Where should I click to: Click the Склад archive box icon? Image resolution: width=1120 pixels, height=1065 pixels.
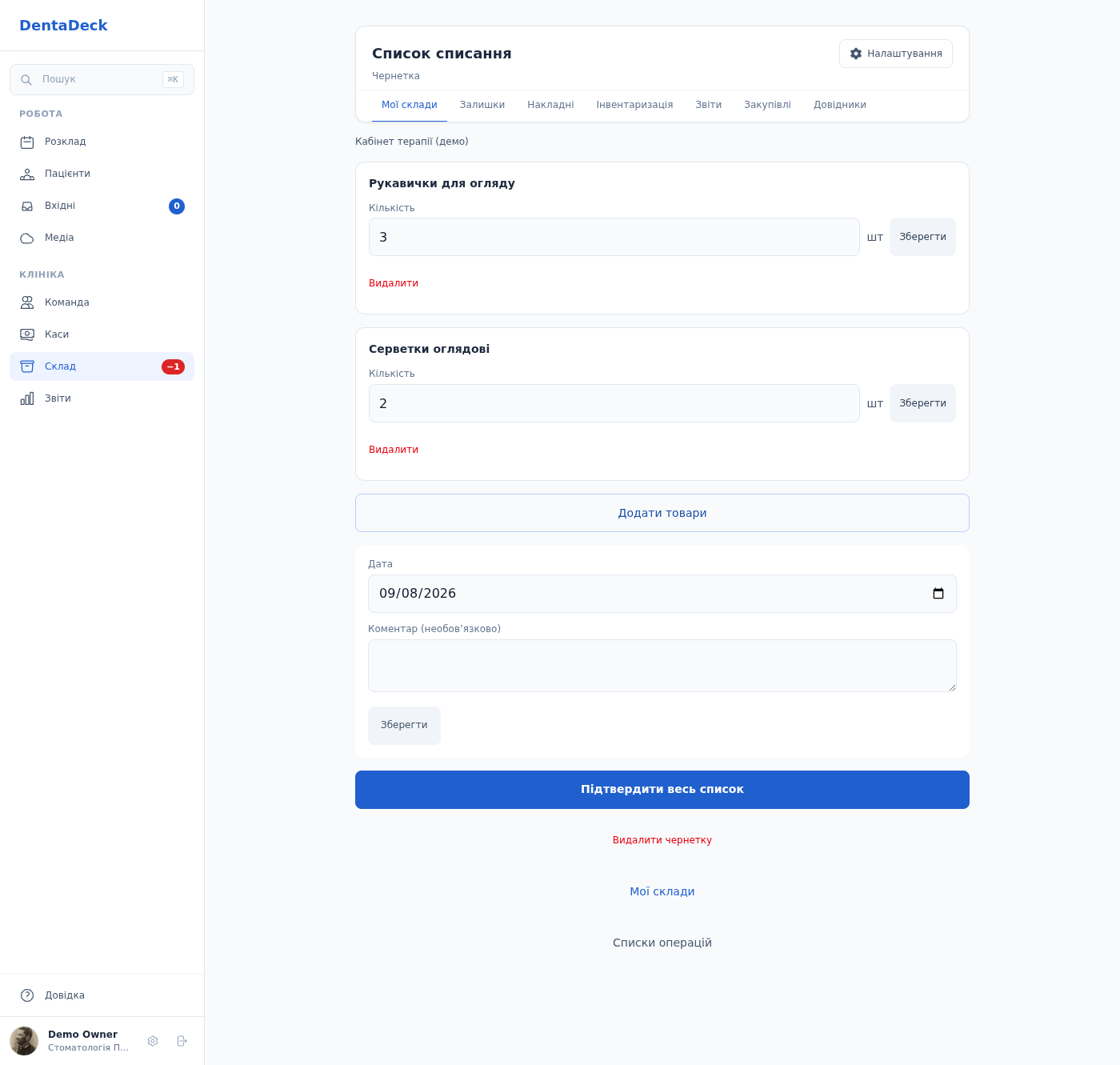(27, 366)
